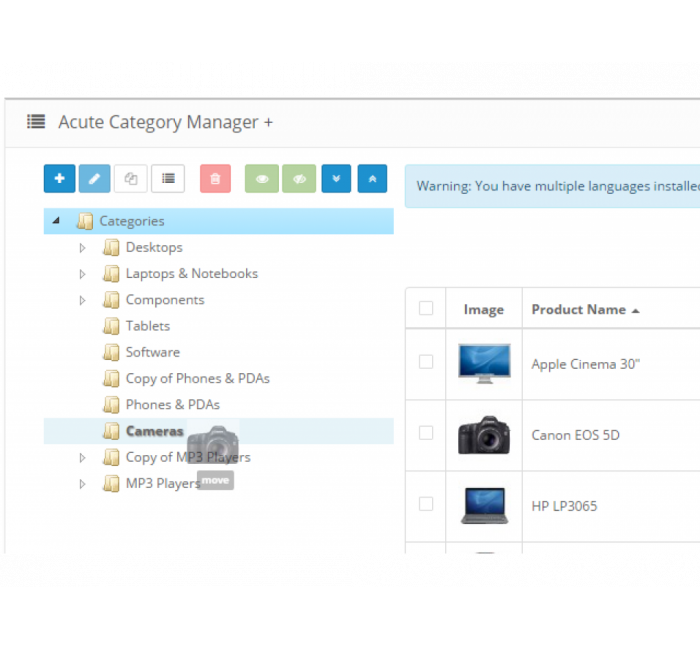Click the list view icon button
This screenshot has width=700, height=650.
[167, 179]
